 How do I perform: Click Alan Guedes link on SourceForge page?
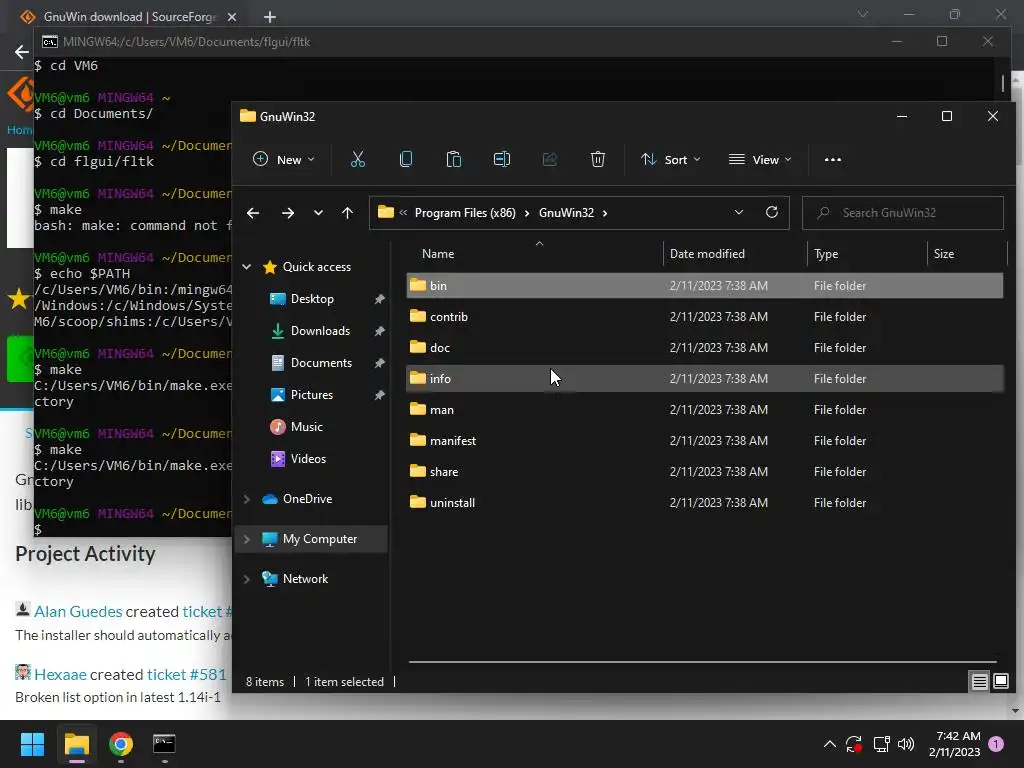coord(78,612)
